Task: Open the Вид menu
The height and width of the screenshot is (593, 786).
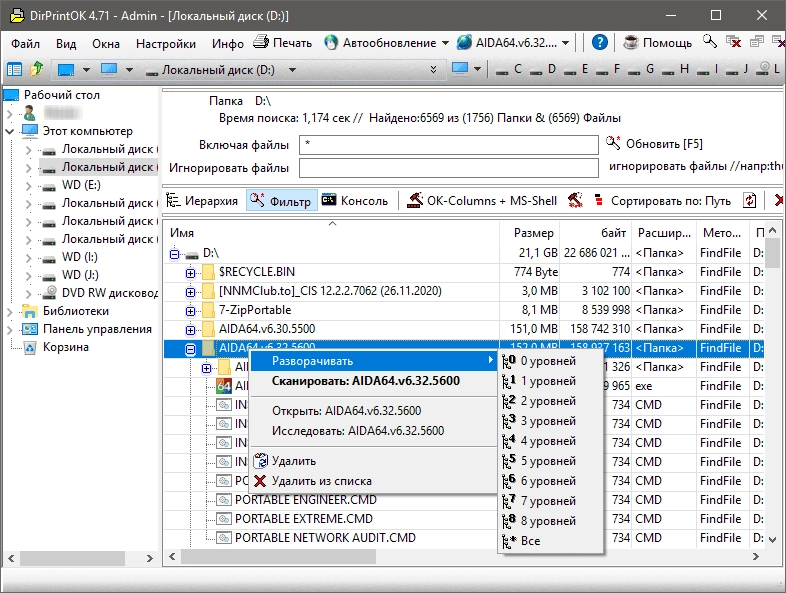Action: pyautogui.click(x=66, y=44)
